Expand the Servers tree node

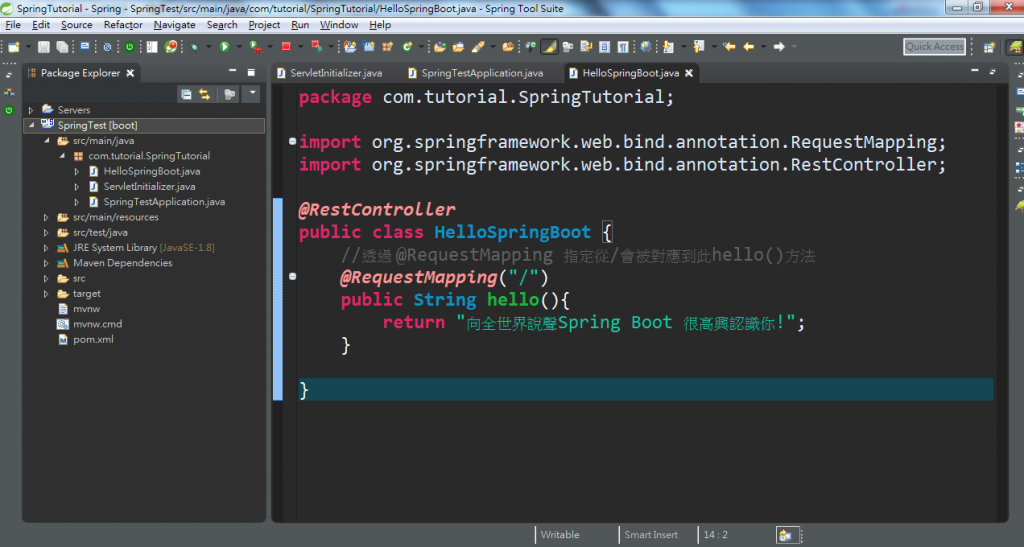click(x=31, y=110)
